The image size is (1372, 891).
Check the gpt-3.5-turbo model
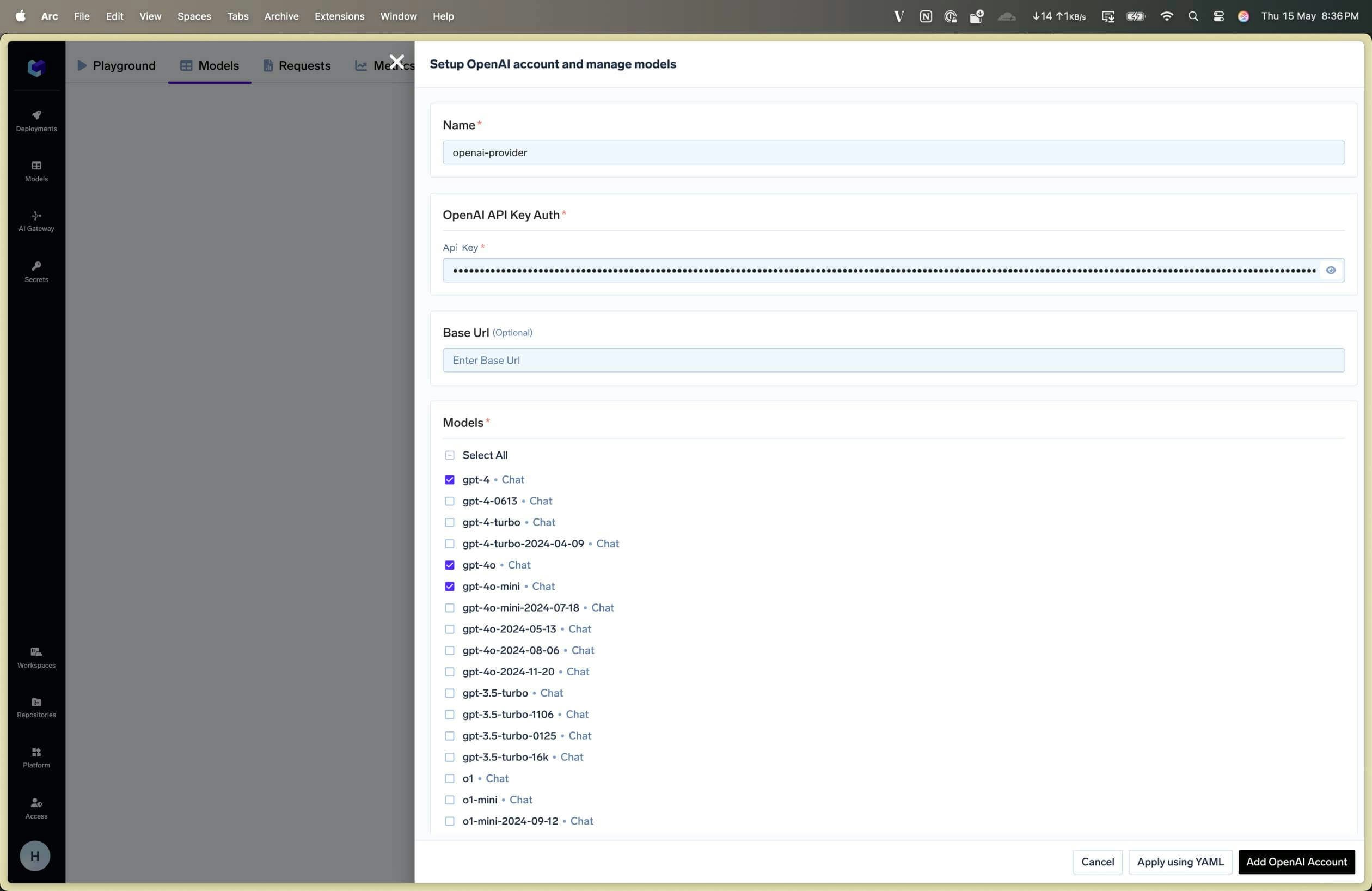pyautogui.click(x=450, y=693)
